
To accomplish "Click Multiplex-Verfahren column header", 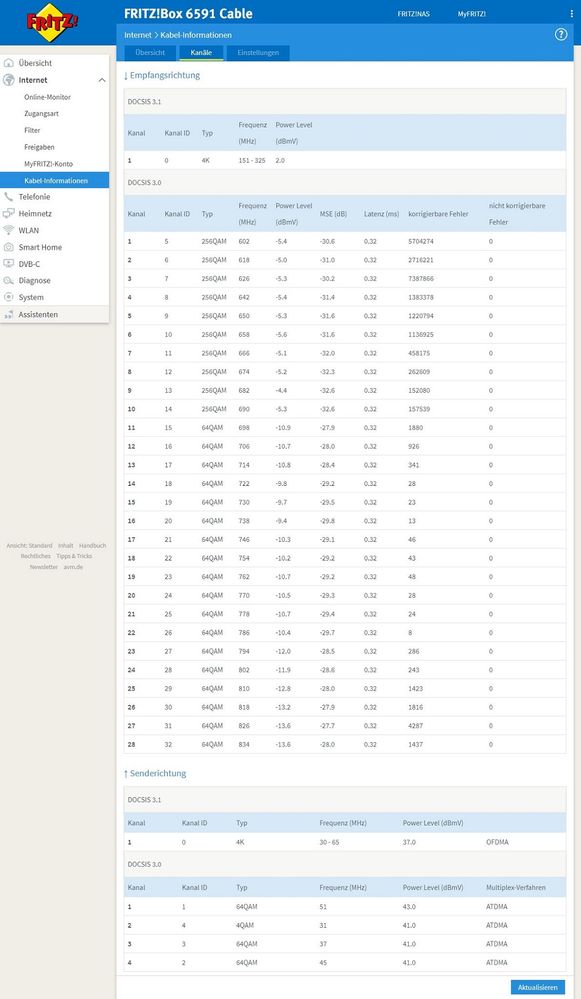I will (515, 888).
